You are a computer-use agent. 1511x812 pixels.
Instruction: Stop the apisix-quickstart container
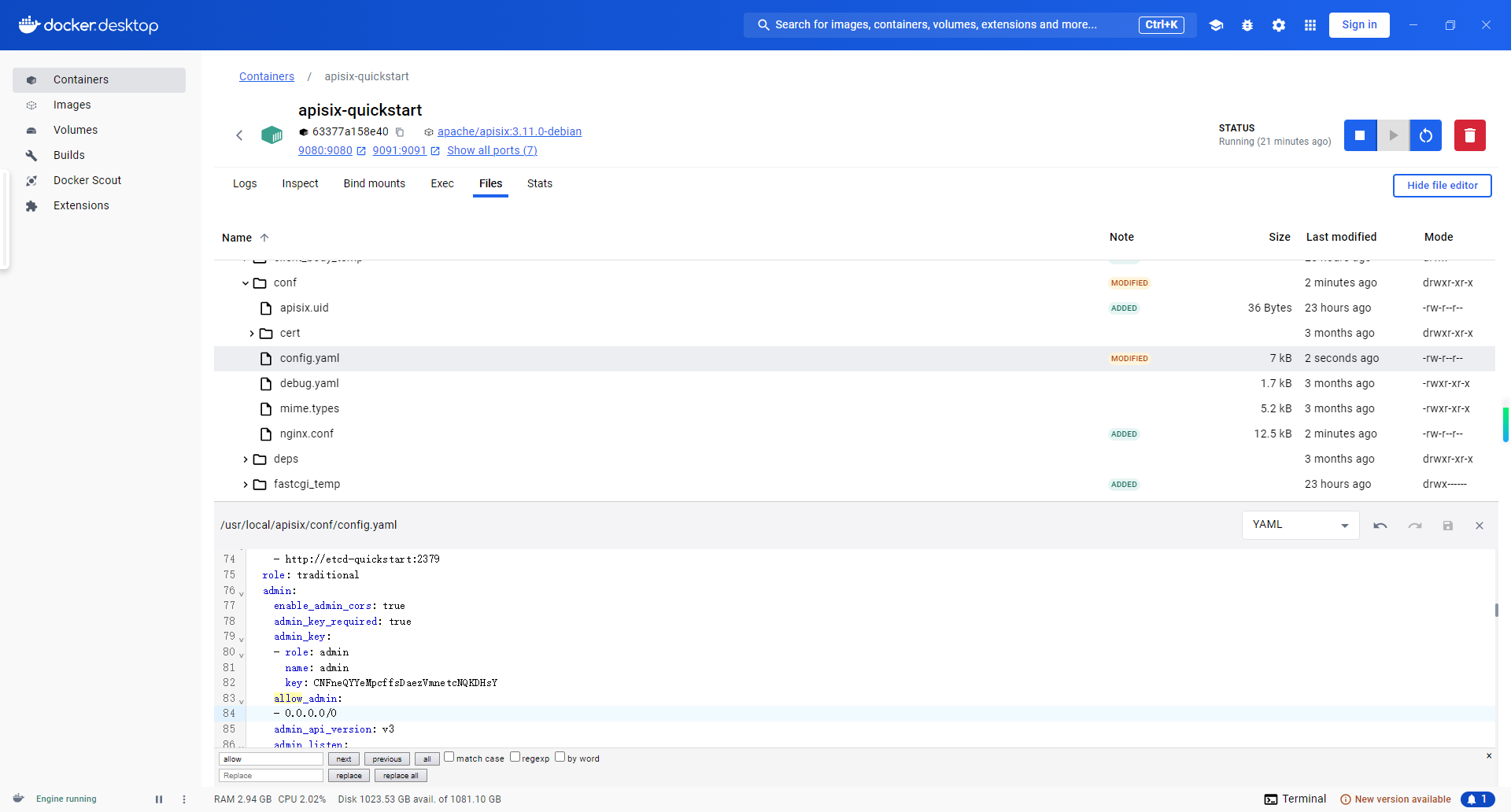1360,135
